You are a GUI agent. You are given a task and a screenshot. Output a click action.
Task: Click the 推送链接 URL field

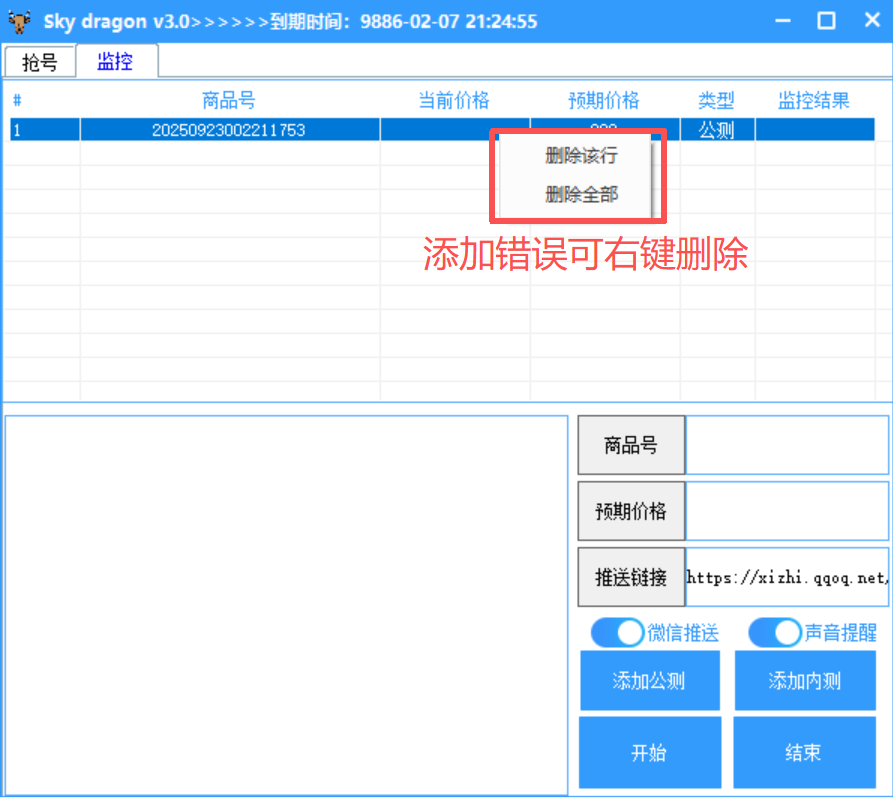tap(786, 577)
